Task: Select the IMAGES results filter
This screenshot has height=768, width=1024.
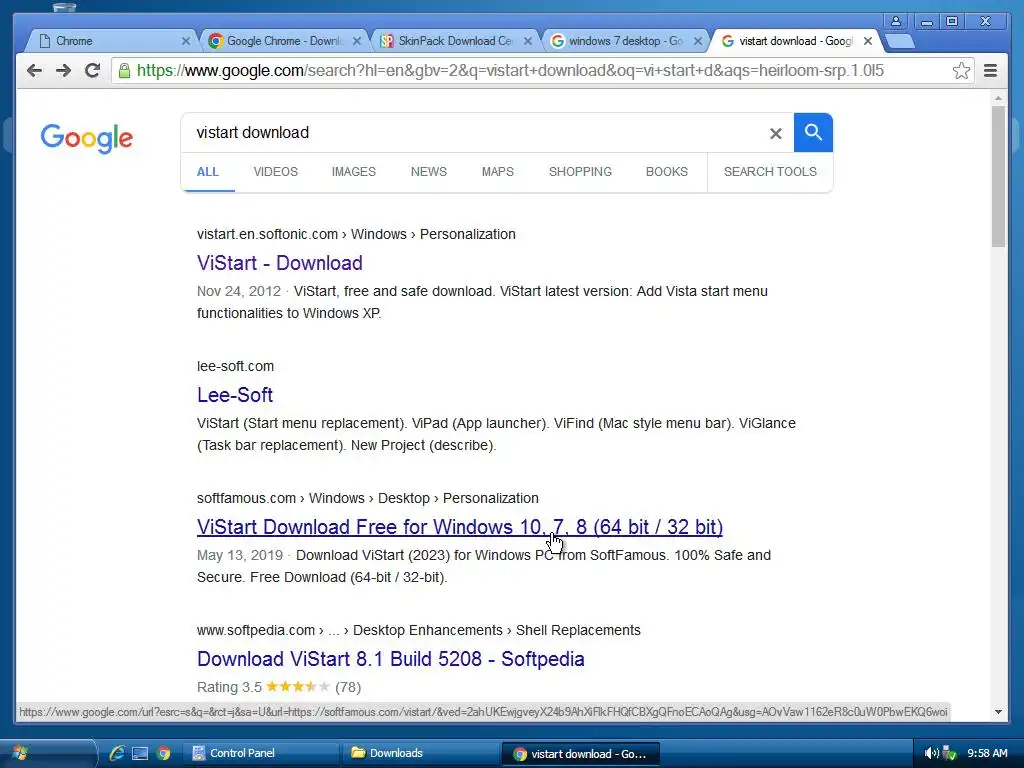Action: (353, 172)
